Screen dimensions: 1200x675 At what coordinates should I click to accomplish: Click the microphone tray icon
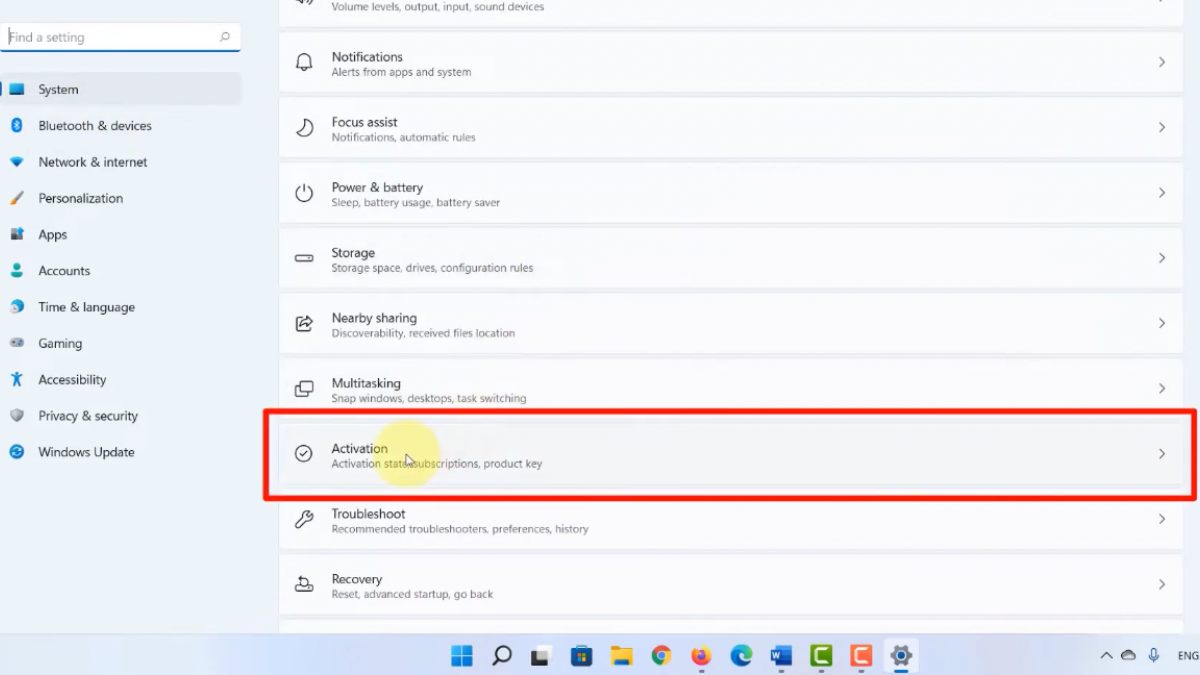coord(1154,656)
